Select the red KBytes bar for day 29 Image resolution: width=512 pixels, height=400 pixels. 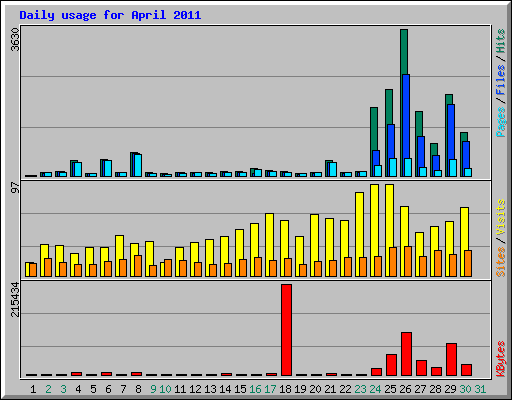(451, 359)
